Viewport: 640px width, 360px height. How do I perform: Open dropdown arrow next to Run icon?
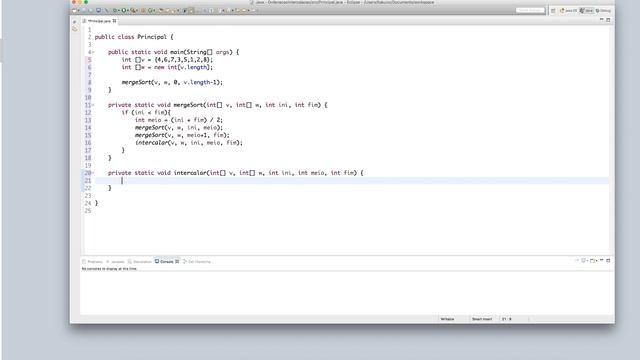(x=128, y=11)
